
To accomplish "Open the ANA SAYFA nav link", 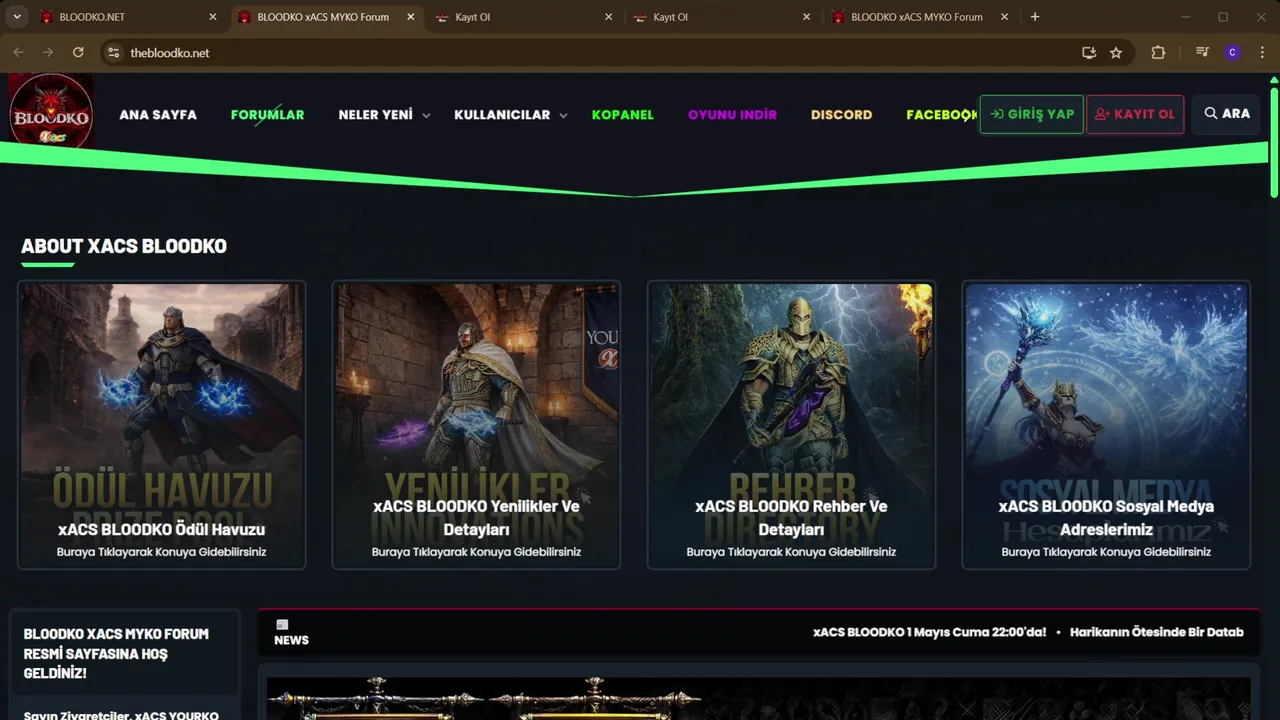I will [x=158, y=115].
